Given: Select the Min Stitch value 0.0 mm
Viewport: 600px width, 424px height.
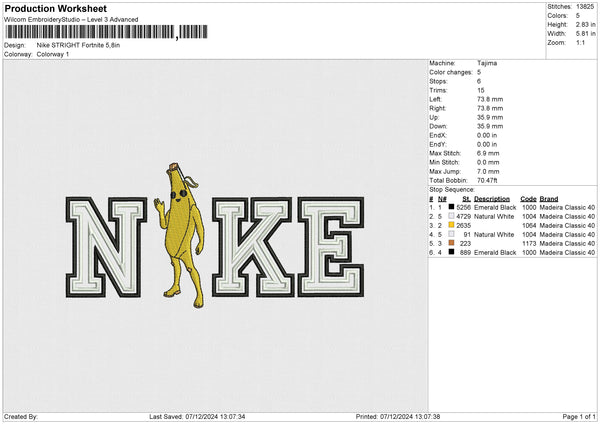Looking at the screenshot, I should [x=488, y=162].
